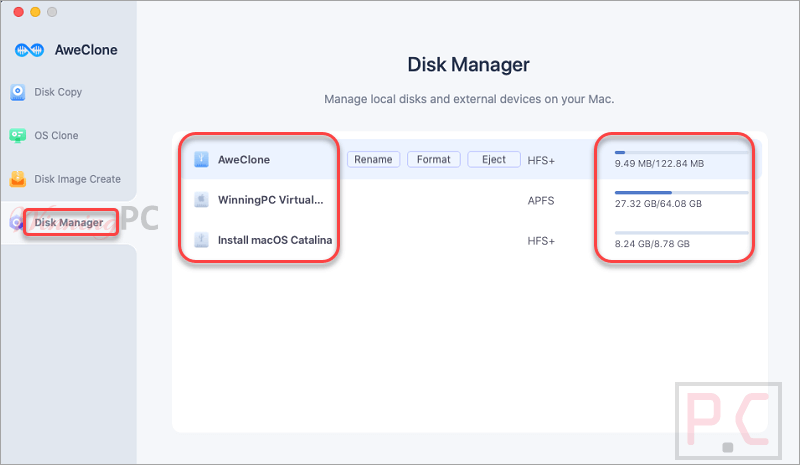Click the Install macOS Catalina drive icon
Viewport: 800px width, 465px height.
pyautogui.click(x=202, y=239)
